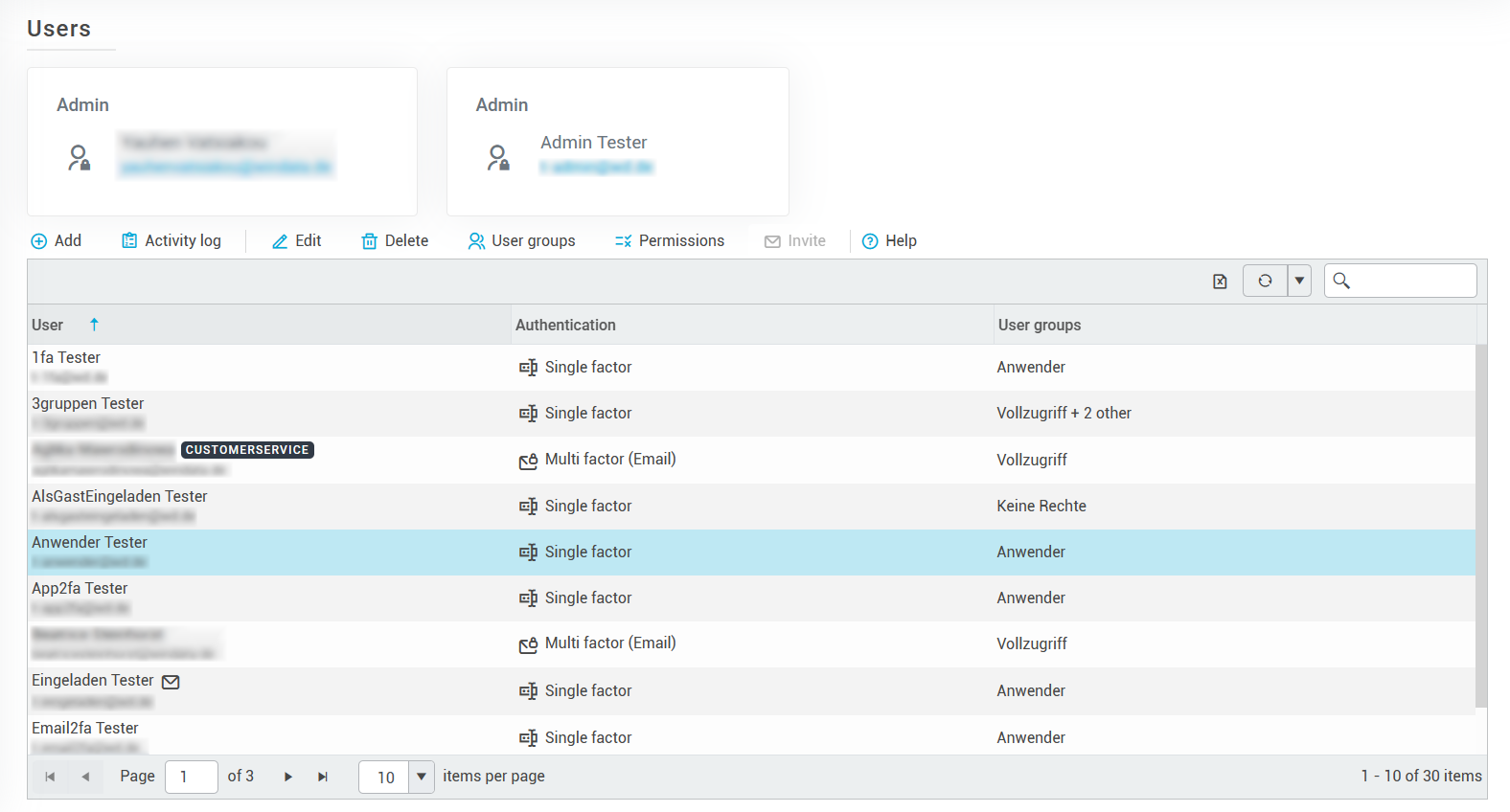Go to the next page
Screen dimensions: 1510x812
pyautogui.click(x=288, y=777)
